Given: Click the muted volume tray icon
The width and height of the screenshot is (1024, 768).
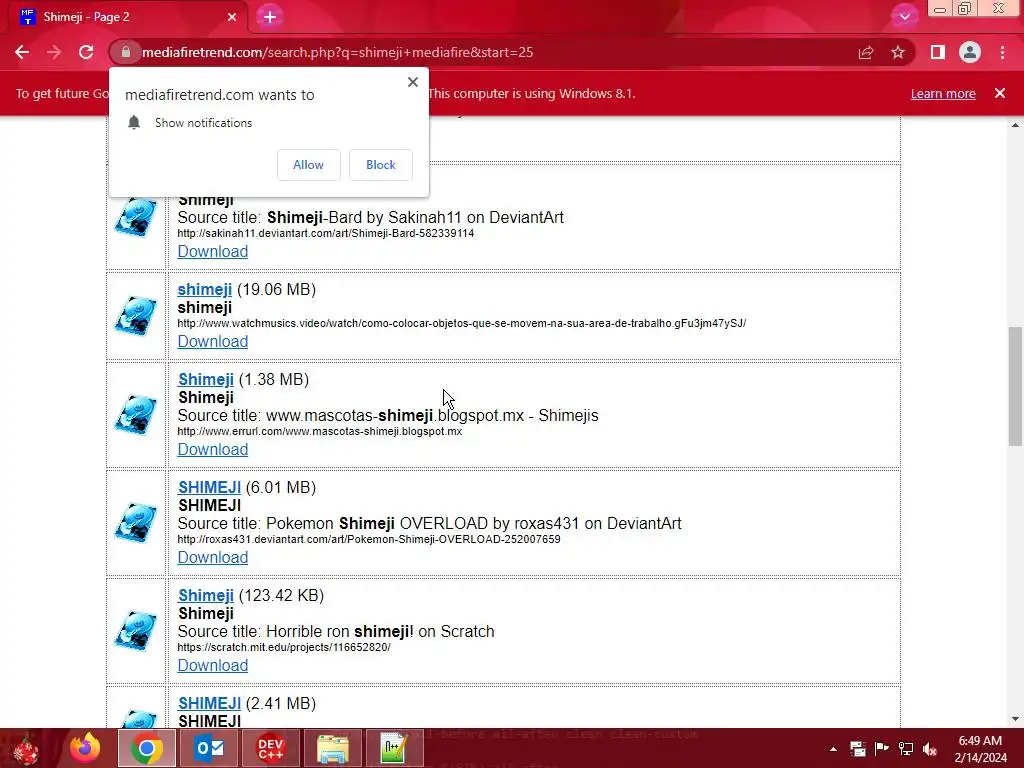Looking at the screenshot, I should click(x=930, y=749).
